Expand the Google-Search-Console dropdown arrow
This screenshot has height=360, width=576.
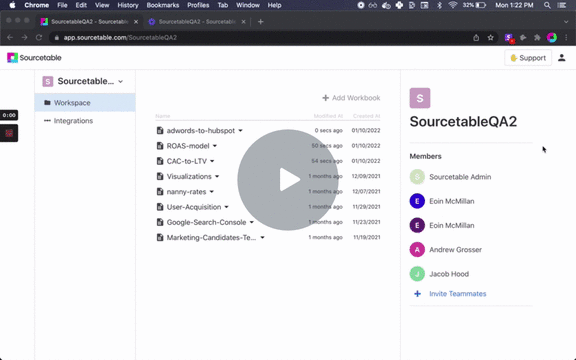click(x=251, y=222)
